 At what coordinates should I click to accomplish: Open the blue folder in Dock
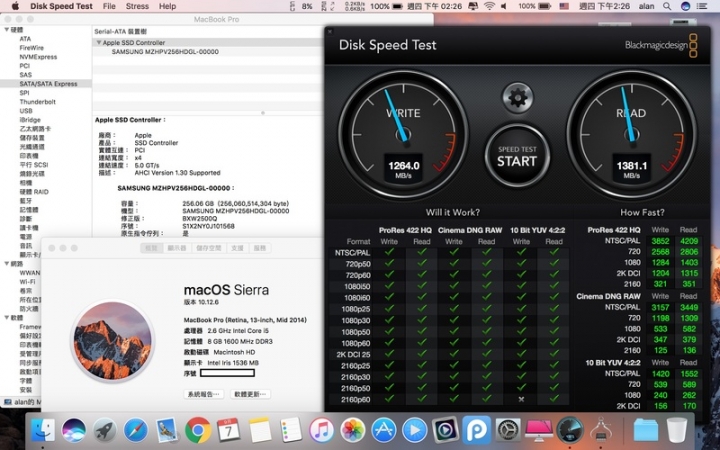click(646, 430)
